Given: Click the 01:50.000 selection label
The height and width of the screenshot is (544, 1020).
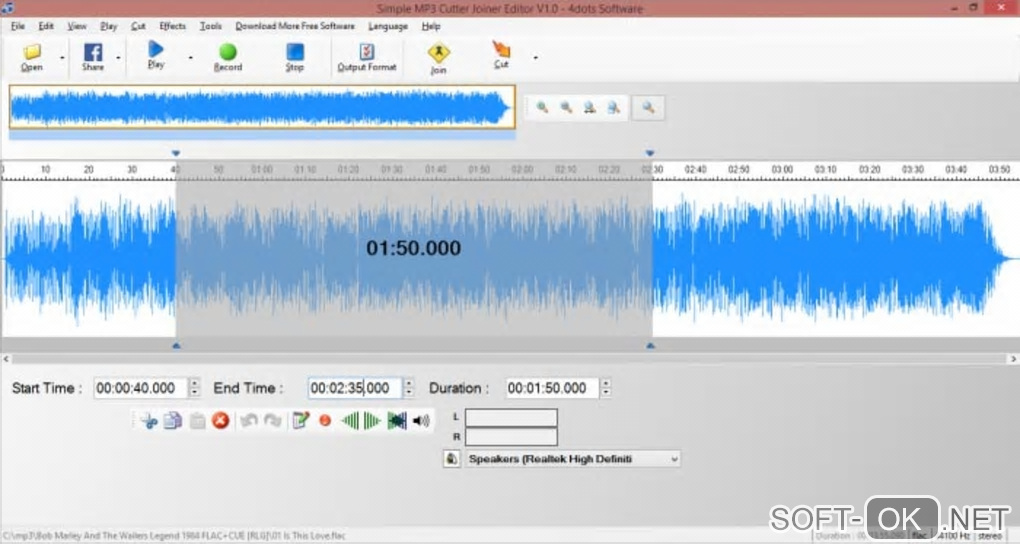Looking at the screenshot, I should [414, 248].
